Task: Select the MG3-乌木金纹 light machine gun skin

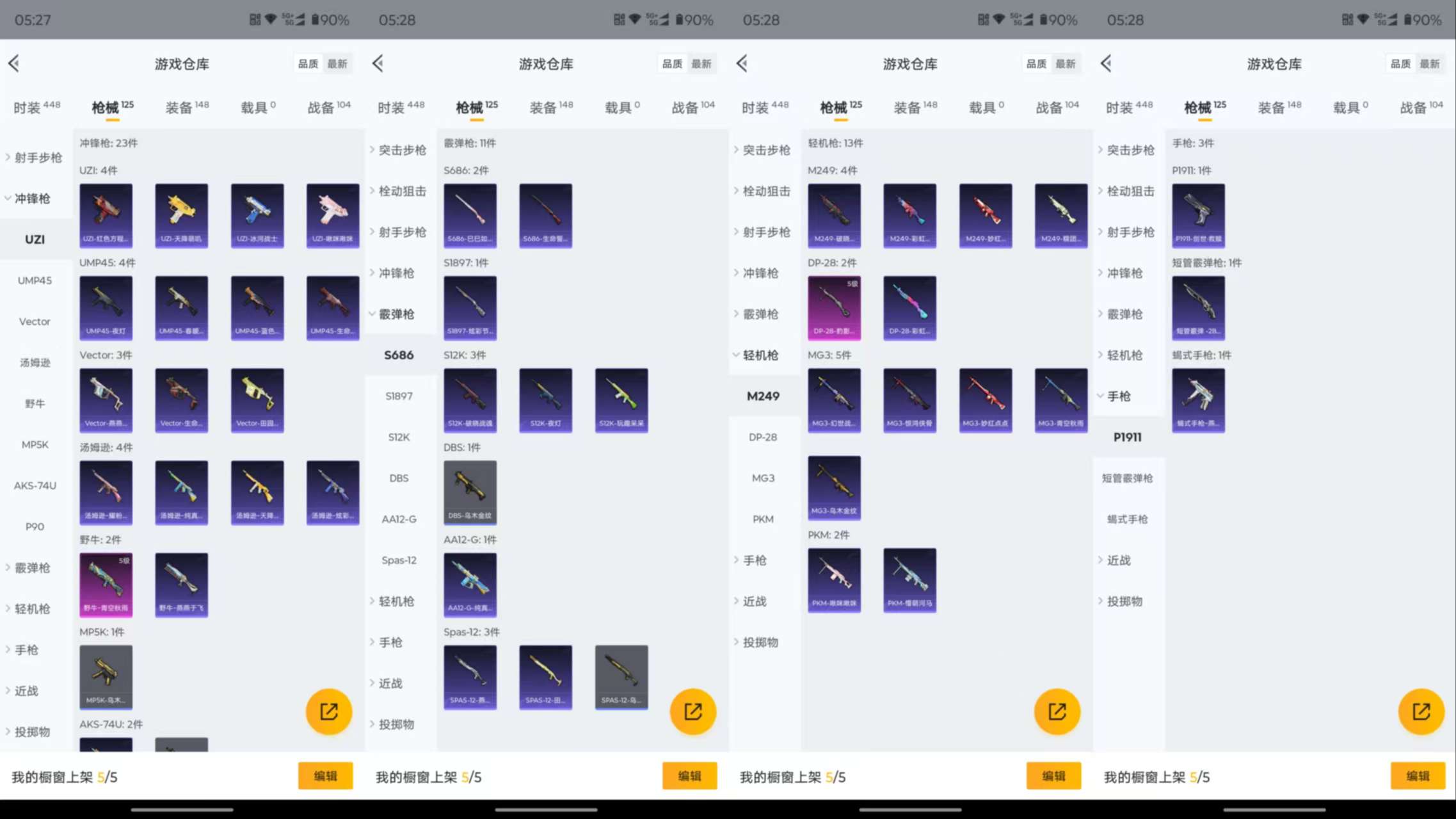Action: tap(834, 488)
